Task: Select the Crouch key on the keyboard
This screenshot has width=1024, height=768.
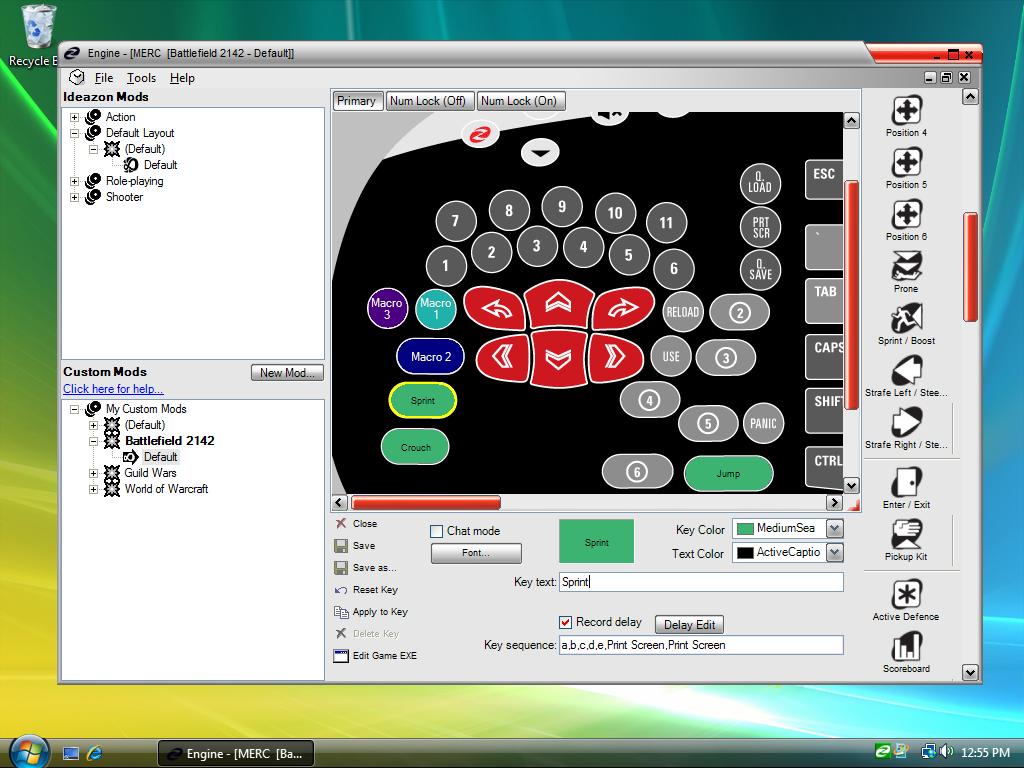Action: pyautogui.click(x=415, y=447)
